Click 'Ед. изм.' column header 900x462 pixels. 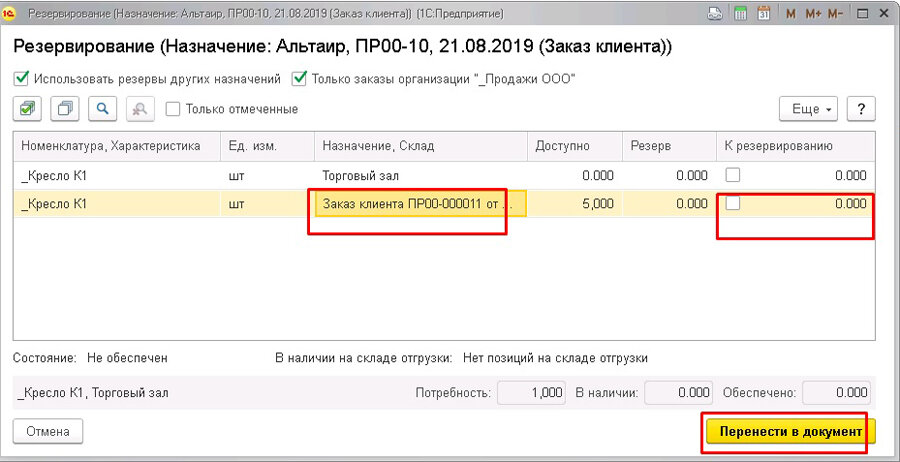coord(267,146)
